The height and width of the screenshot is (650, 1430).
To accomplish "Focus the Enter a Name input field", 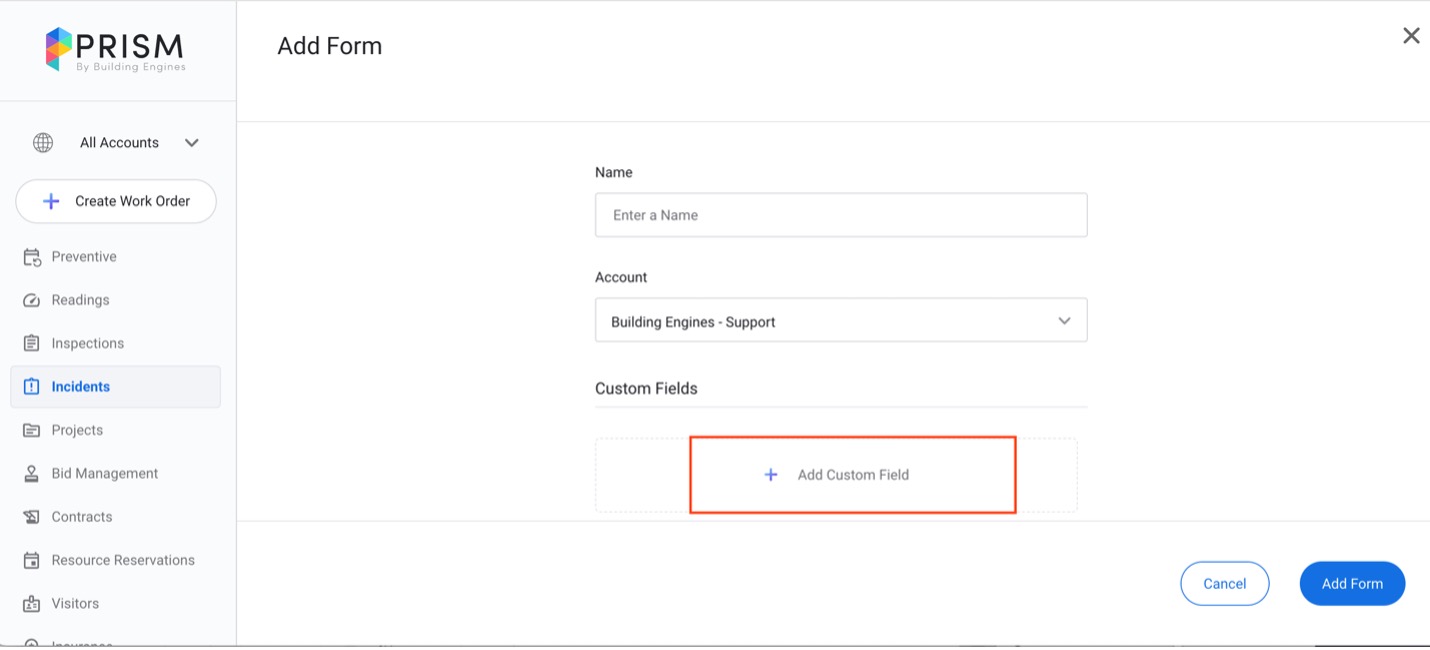I will [x=841, y=215].
